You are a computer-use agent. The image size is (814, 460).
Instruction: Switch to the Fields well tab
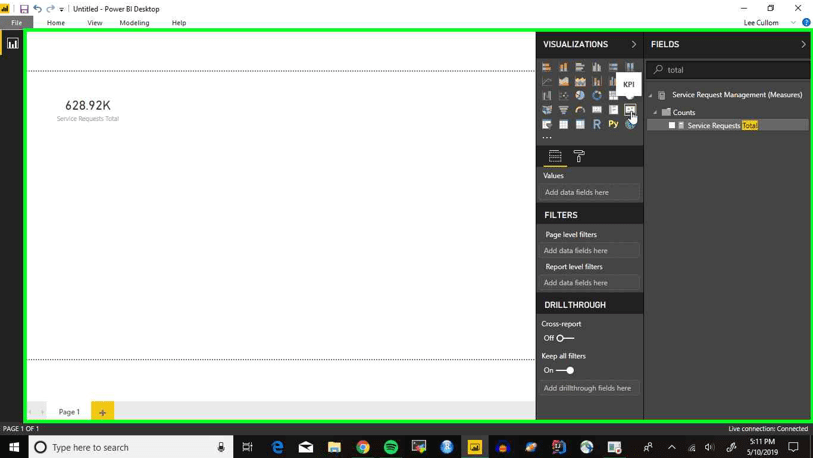pos(555,156)
